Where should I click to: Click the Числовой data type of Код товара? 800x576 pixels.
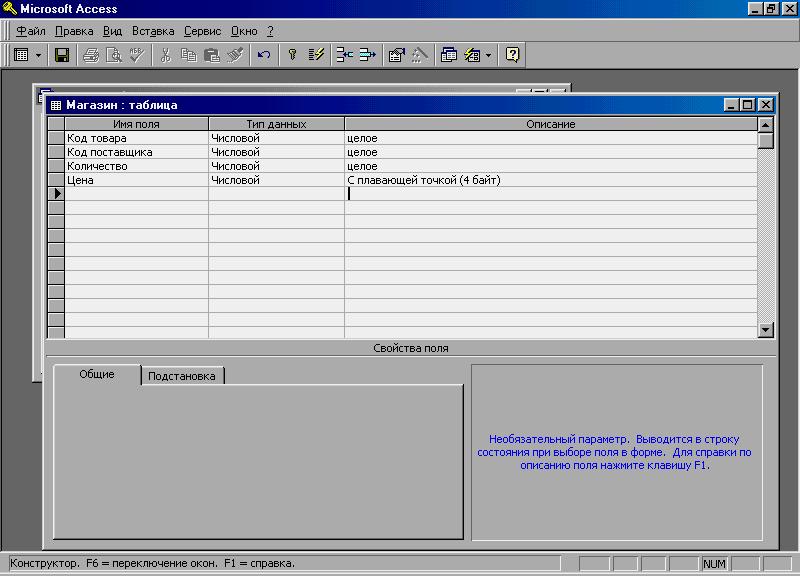coord(276,138)
